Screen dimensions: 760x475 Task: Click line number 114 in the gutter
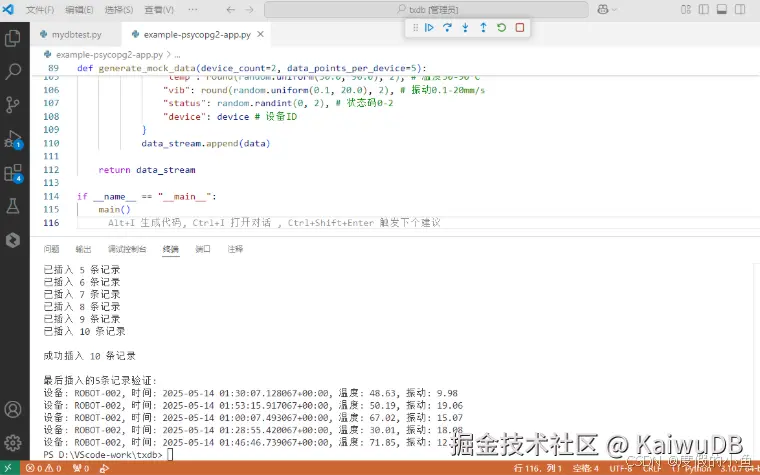click(x=51, y=196)
